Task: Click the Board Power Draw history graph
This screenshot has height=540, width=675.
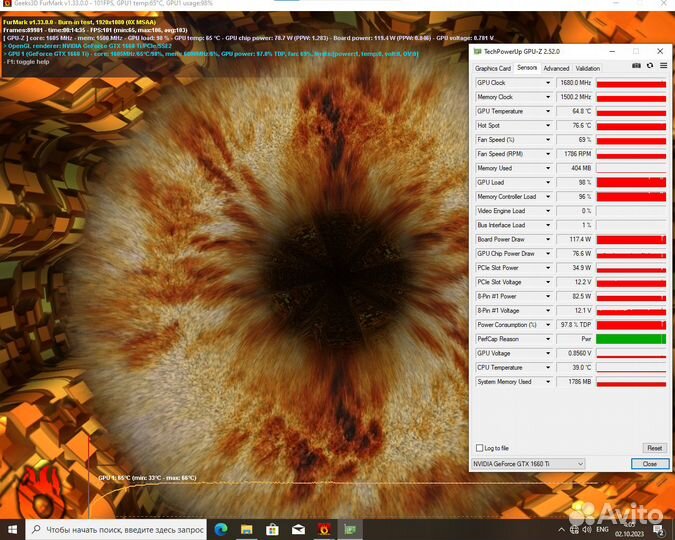Action: [x=631, y=239]
